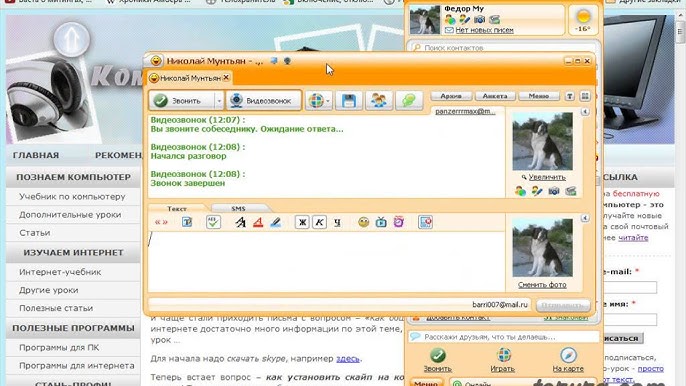Open ГЛАВНАЯ on the website menu

[36, 155]
